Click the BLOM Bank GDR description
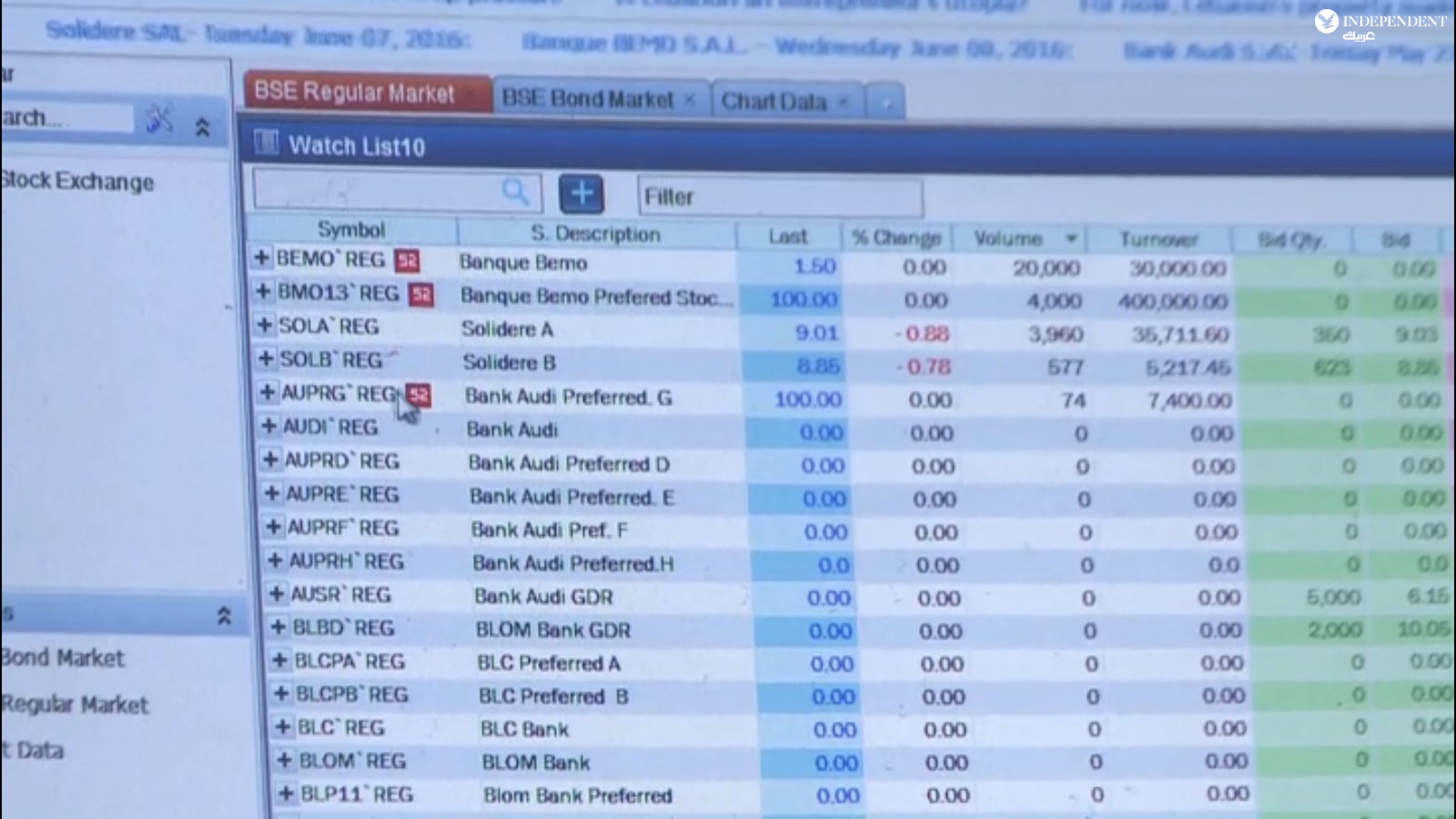The height and width of the screenshot is (819, 1456). pyautogui.click(x=553, y=630)
